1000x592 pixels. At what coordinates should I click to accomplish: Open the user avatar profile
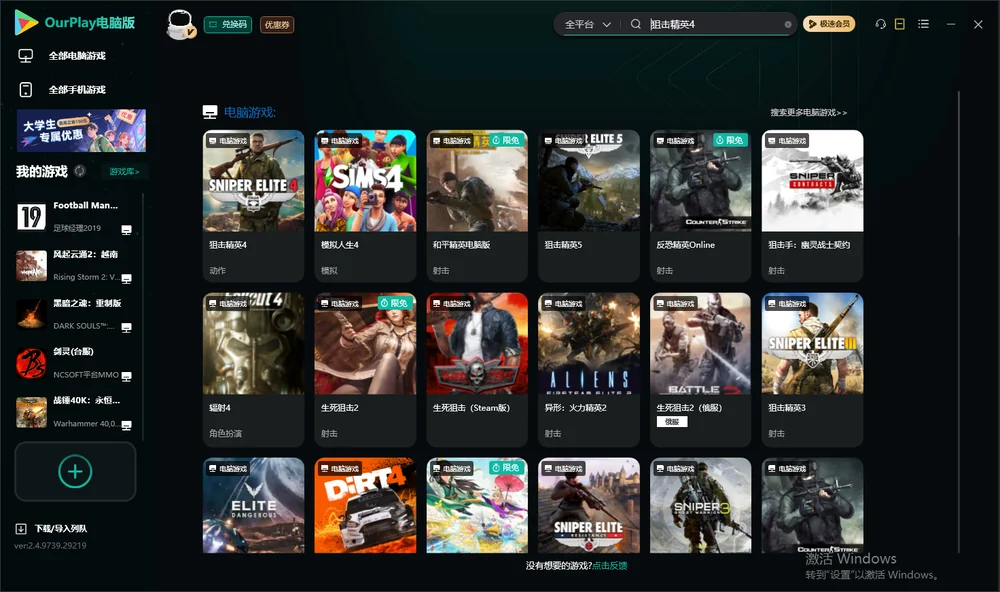(180, 24)
